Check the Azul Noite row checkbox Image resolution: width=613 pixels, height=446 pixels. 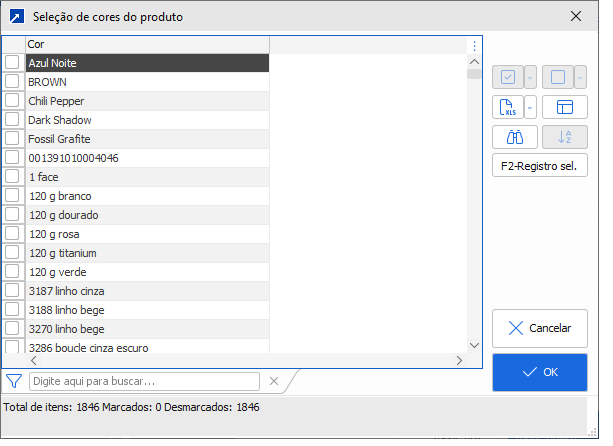pyautogui.click(x=12, y=63)
